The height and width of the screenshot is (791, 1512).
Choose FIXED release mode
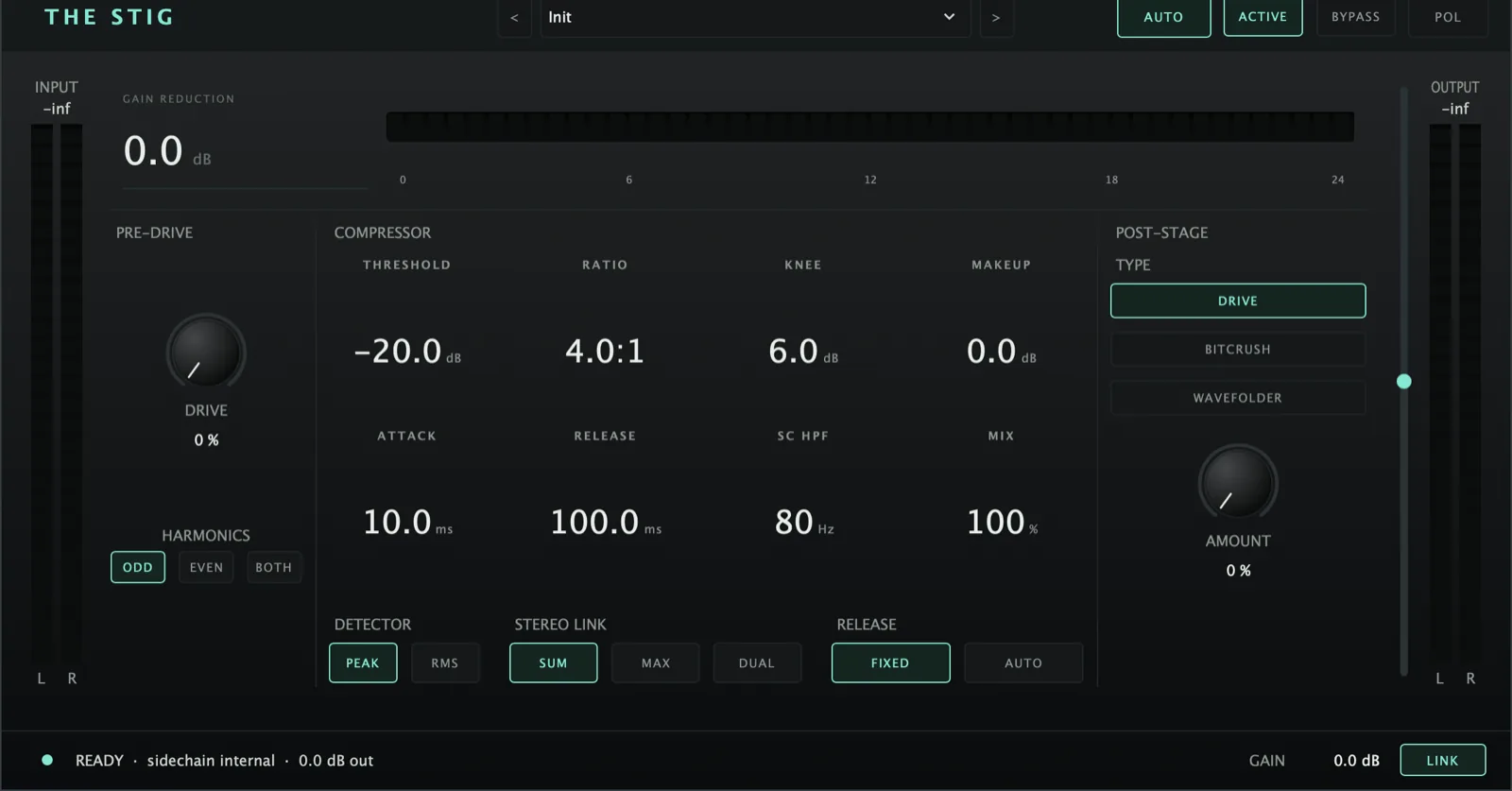(x=890, y=662)
